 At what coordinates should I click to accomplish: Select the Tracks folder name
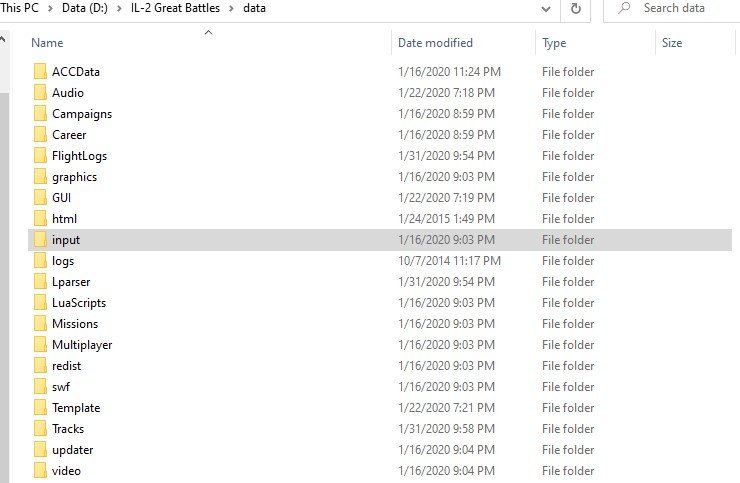(68, 429)
